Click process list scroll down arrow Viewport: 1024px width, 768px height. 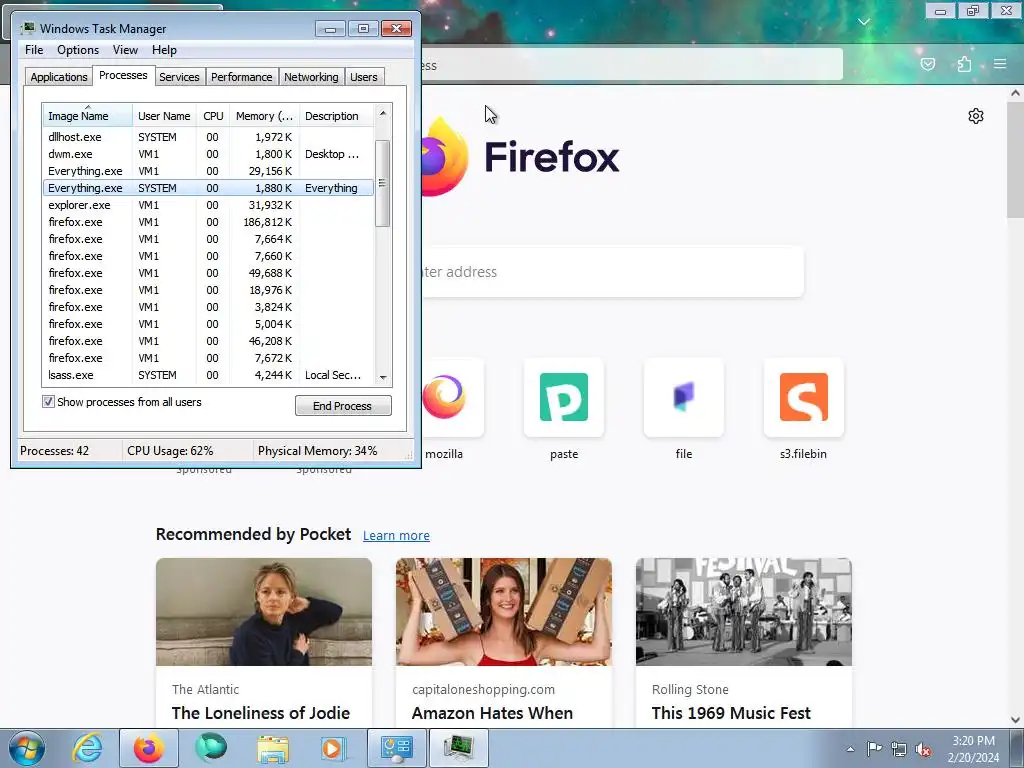coord(383,377)
